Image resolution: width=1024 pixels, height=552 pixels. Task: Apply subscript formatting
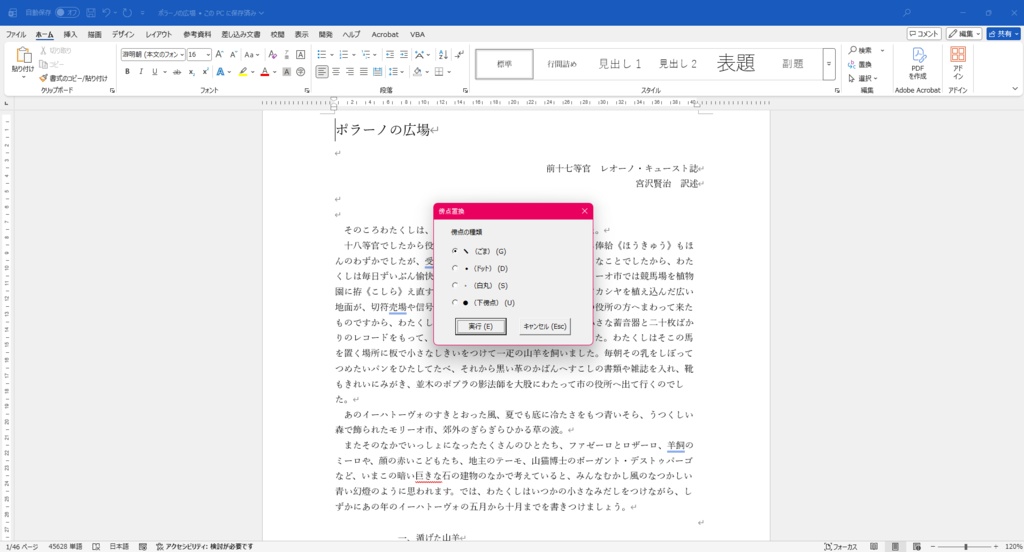point(191,72)
